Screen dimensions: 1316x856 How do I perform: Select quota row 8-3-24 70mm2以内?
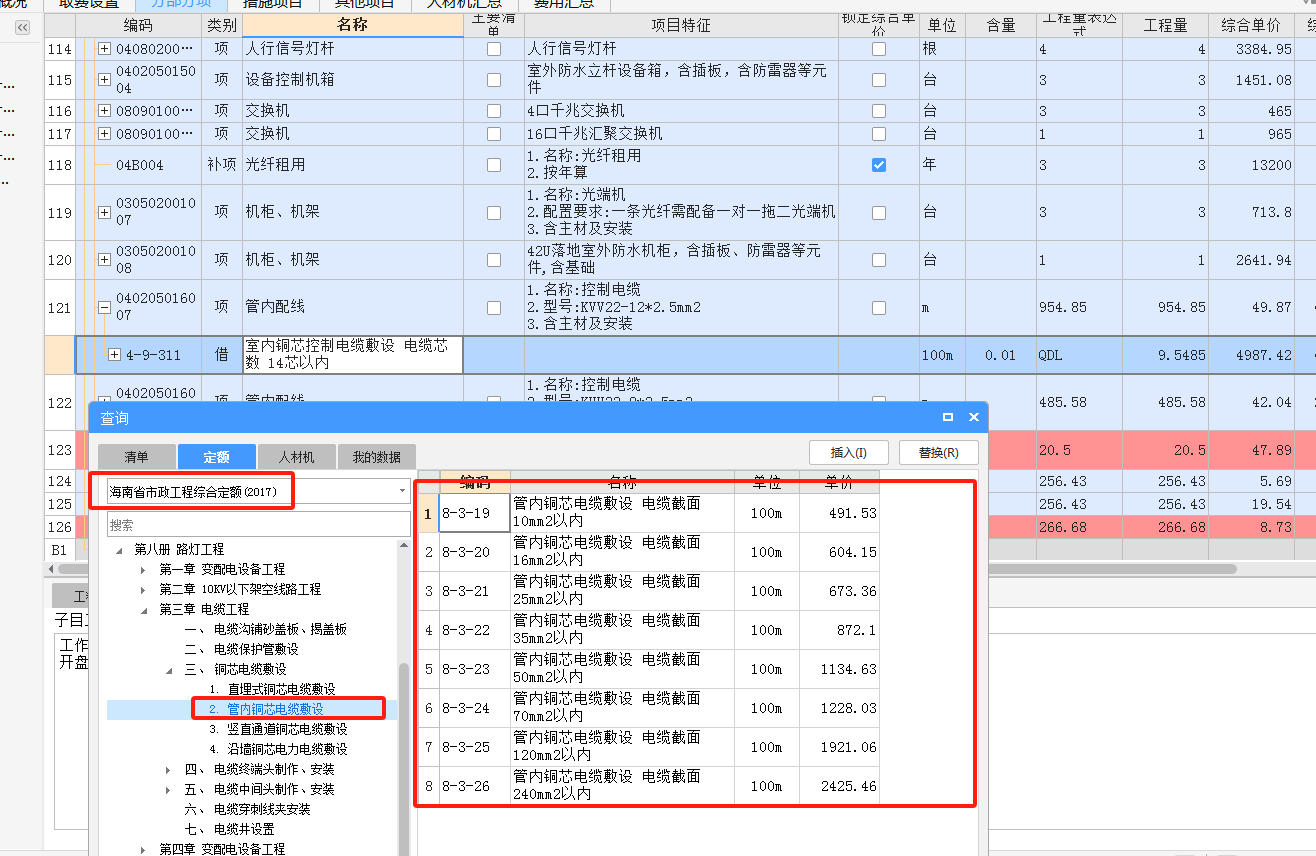pyautogui.click(x=648, y=708)
